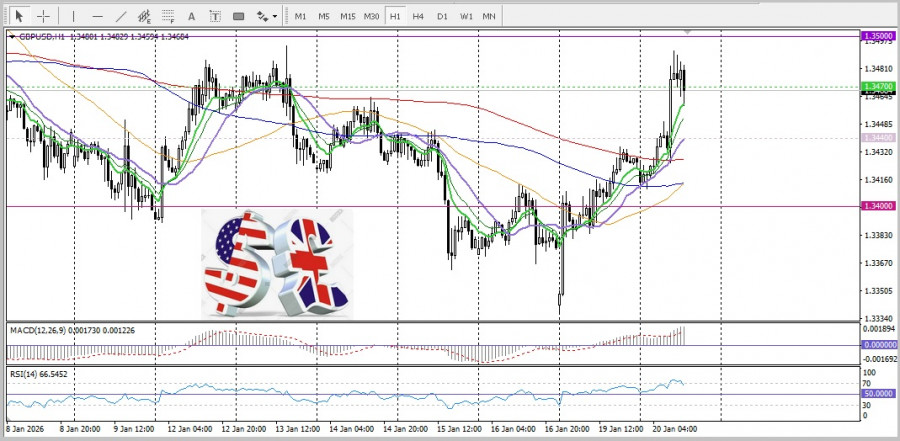The height and width of the screenshot is (441, 900).
Task: Switch to W1 weekly timeframe
Action: (466, 16)
